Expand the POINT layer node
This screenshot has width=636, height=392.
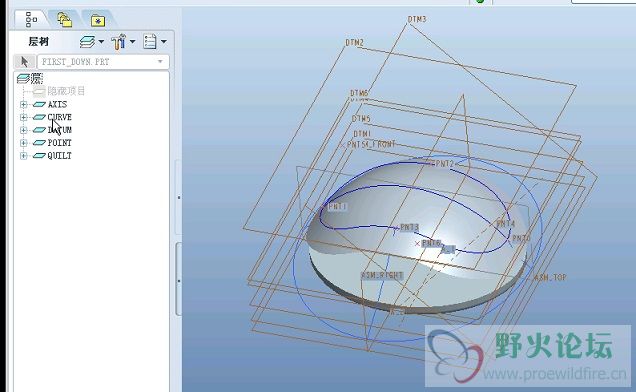(24, 143)
